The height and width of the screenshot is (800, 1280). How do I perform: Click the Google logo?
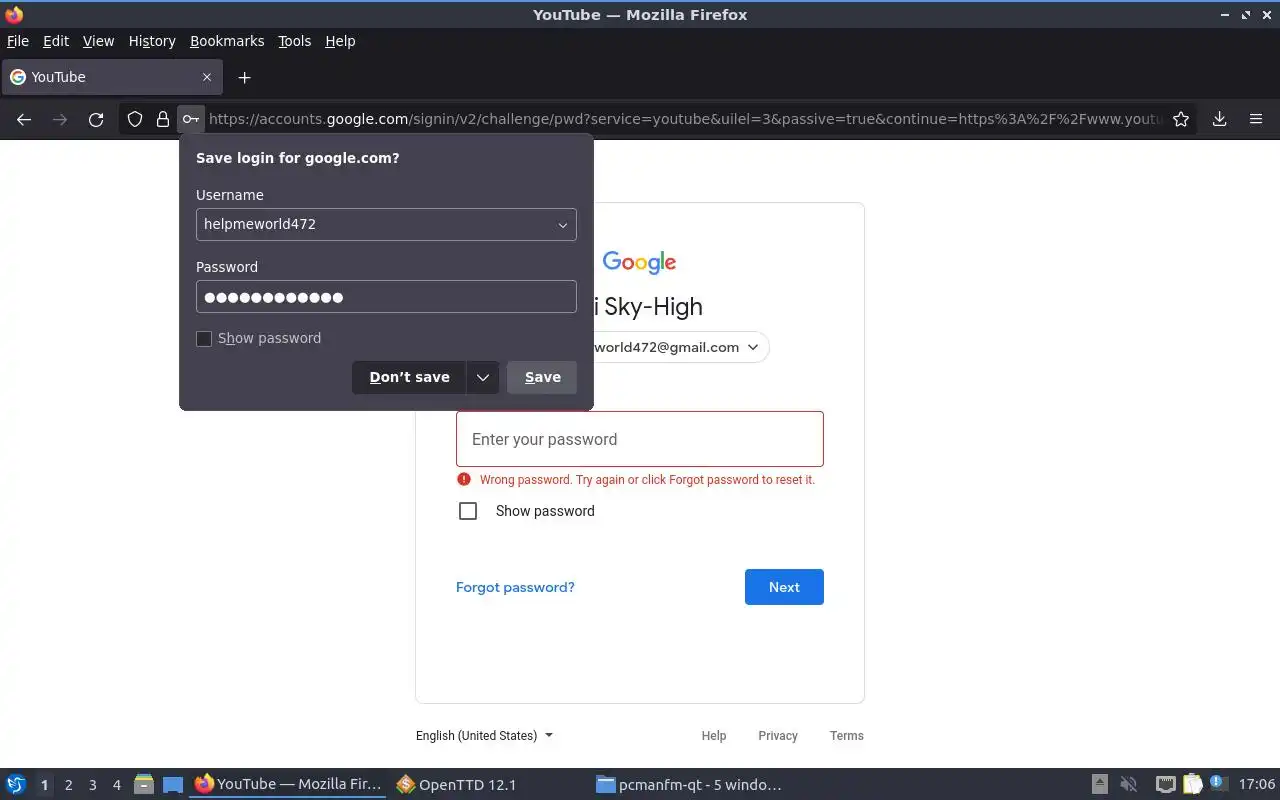[639, 263]
